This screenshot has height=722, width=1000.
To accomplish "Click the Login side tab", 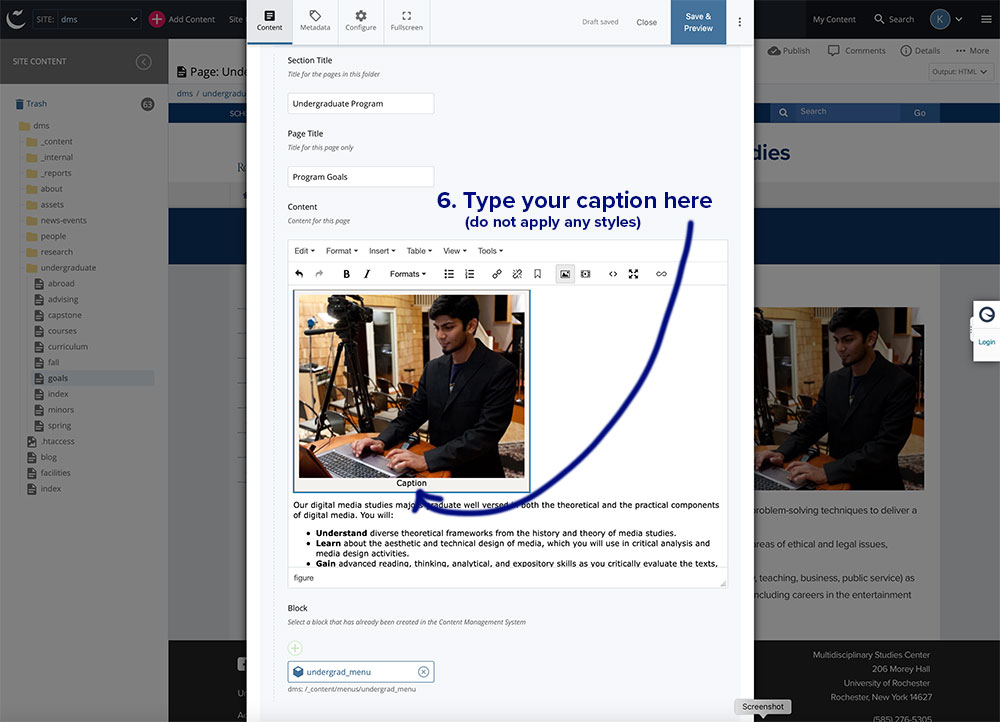I will (986, 331).
